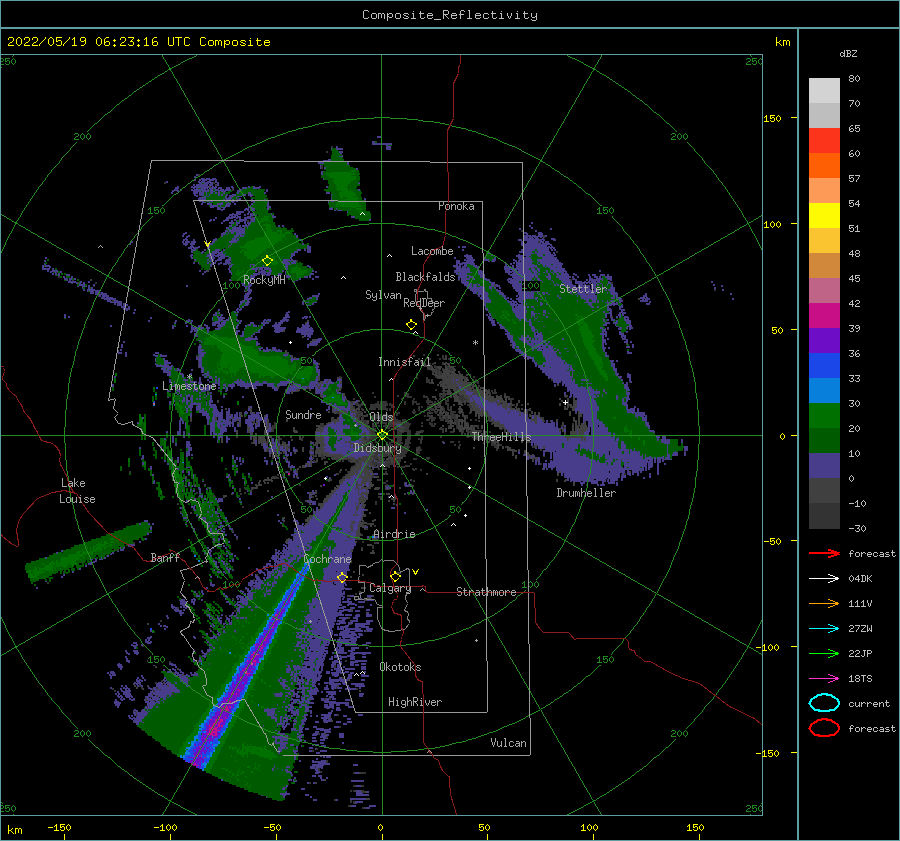This screenshot has height=841, width=900.
Task: Select the Strathmore label
Action: pos(486,592)
